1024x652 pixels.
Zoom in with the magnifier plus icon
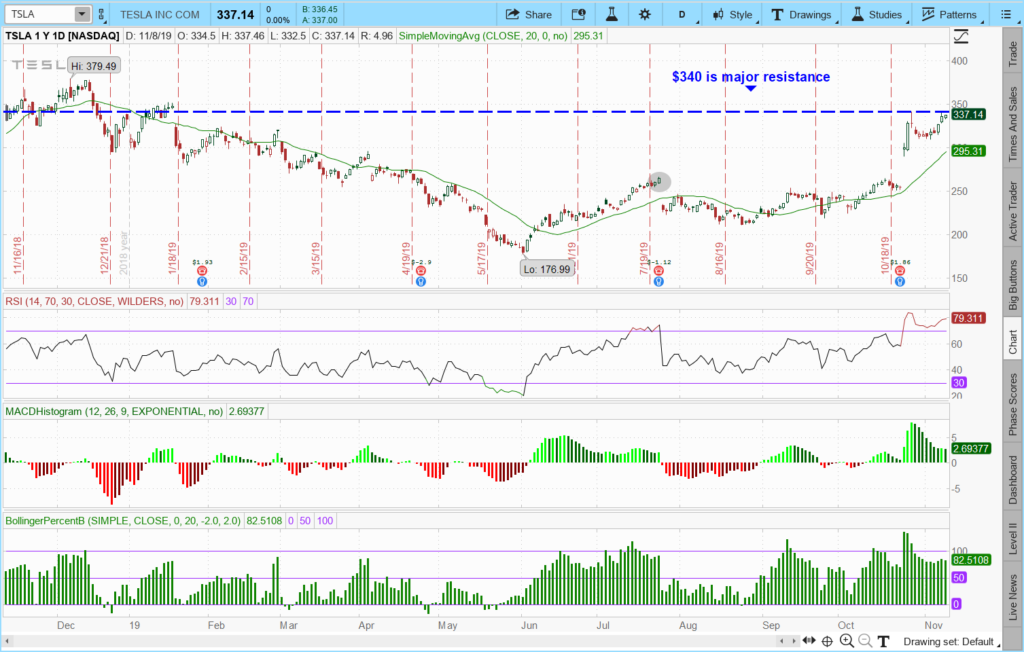point(846,641)
